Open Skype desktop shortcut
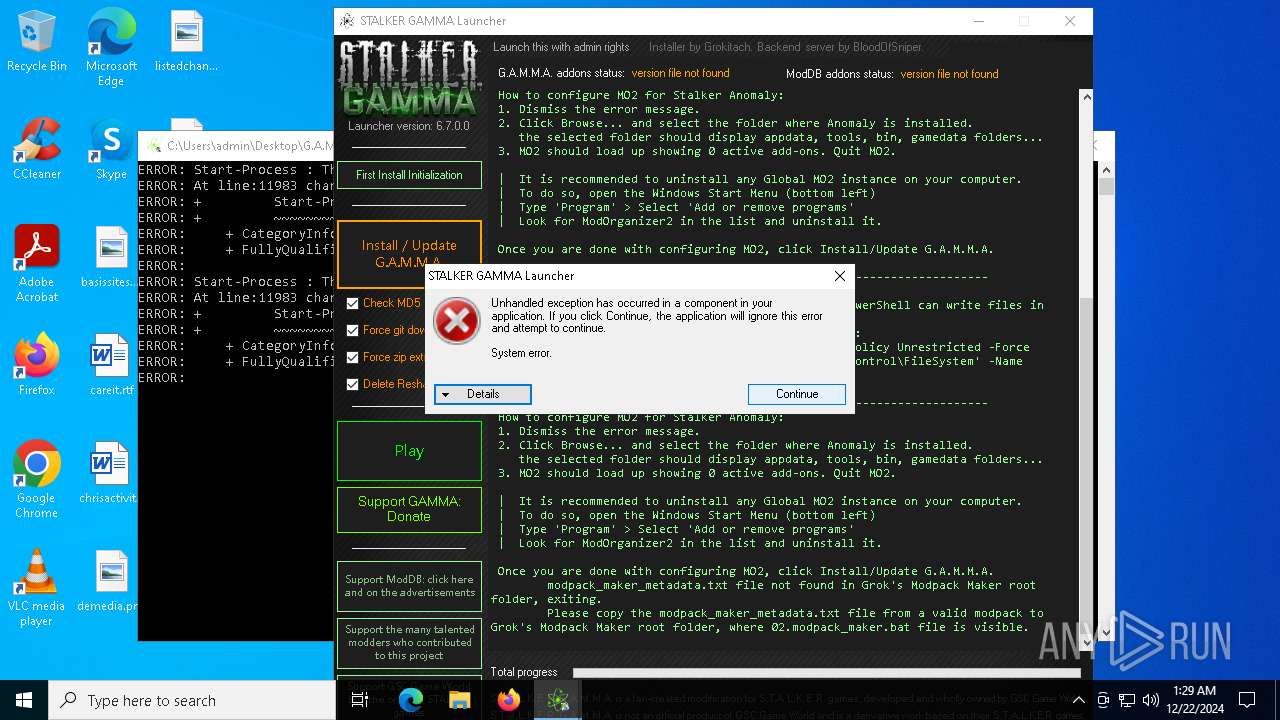This screenshot has width=1280, height=720. [111, 149]
